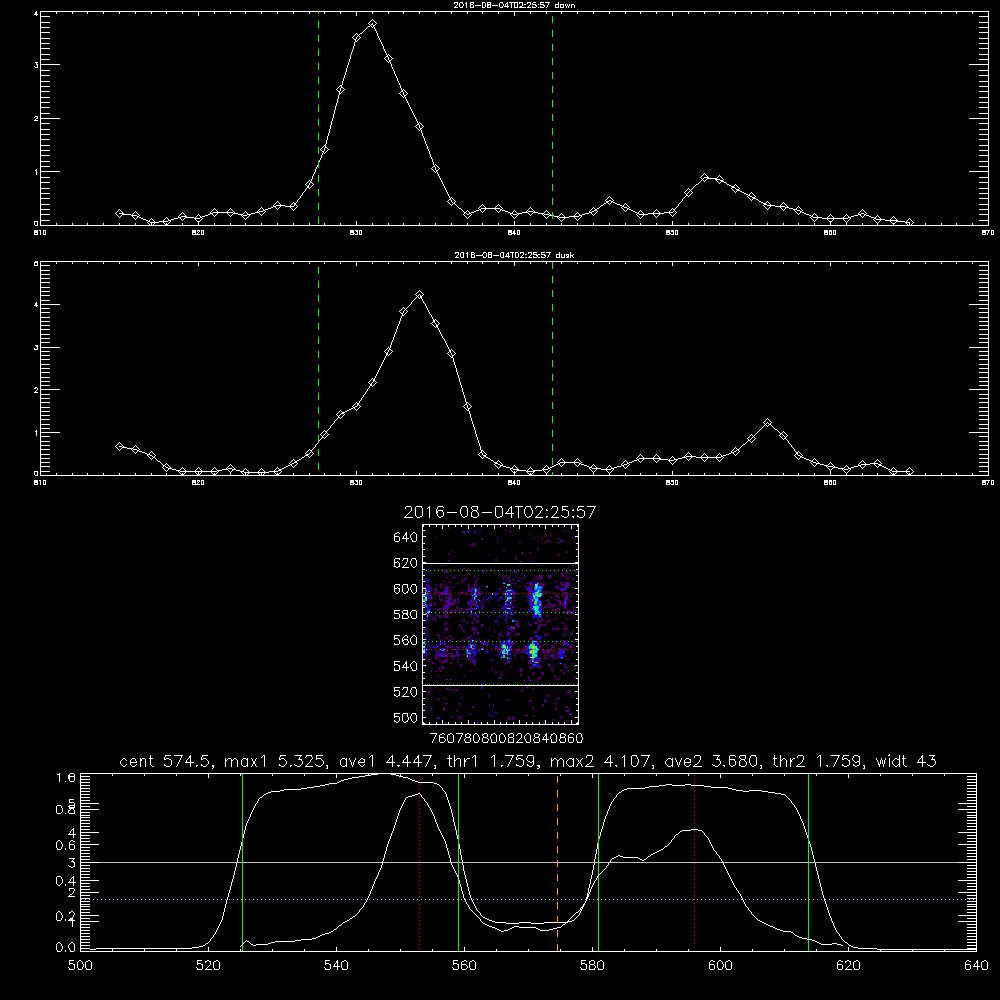Click the orange dashed center line in bottom plot
Viewport: 1000px width, 1000px height.
557,862
